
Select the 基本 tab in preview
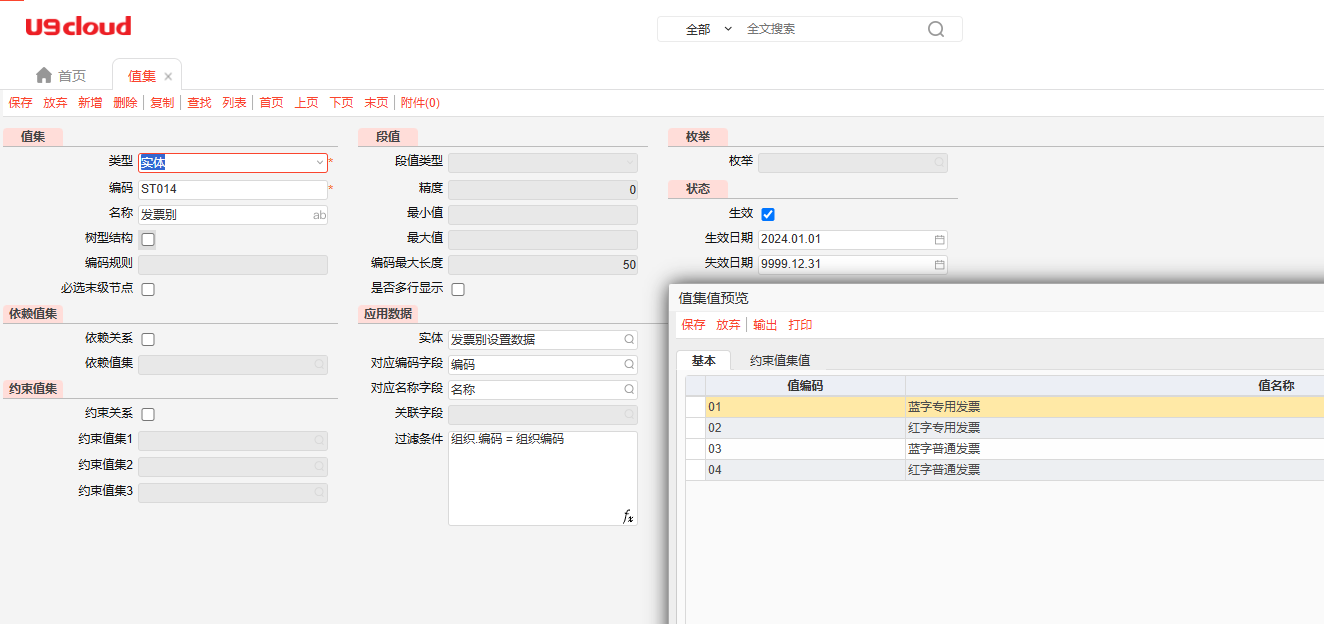(703, 361)
